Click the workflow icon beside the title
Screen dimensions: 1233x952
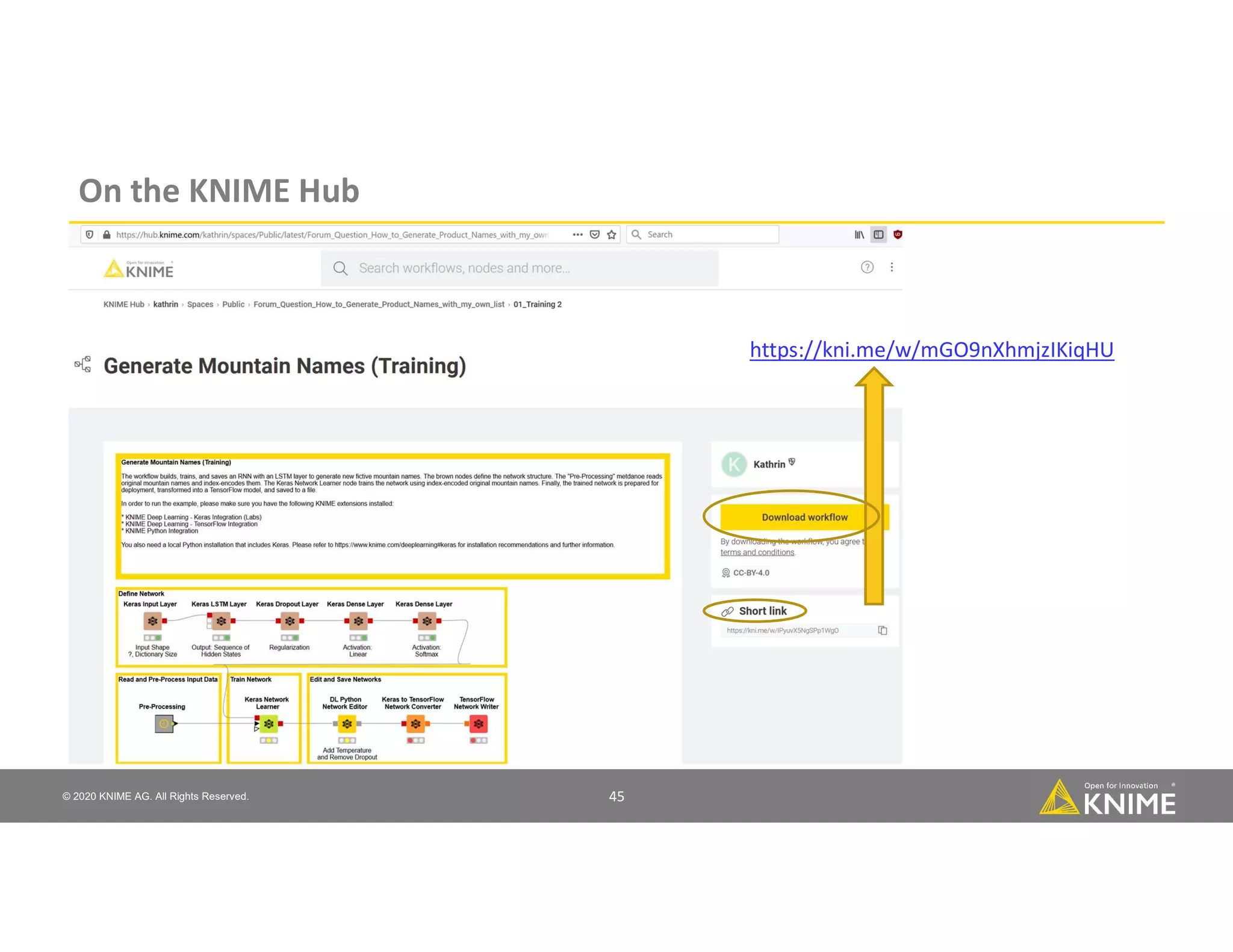pos(82,364)
